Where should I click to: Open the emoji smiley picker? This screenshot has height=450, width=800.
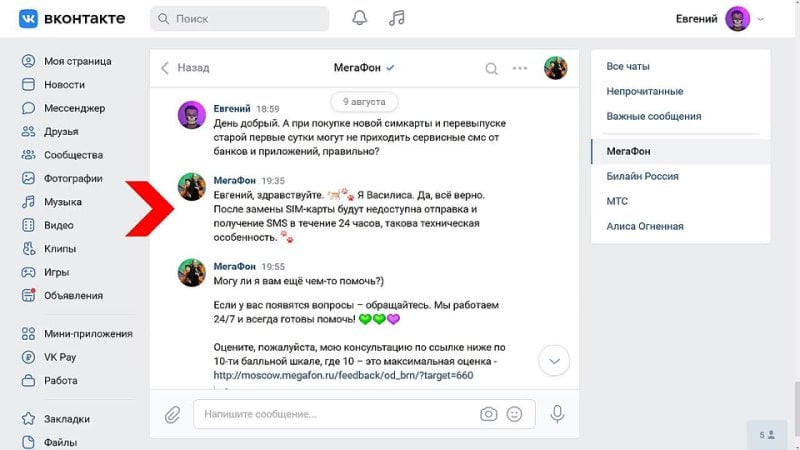coord(514,414)
